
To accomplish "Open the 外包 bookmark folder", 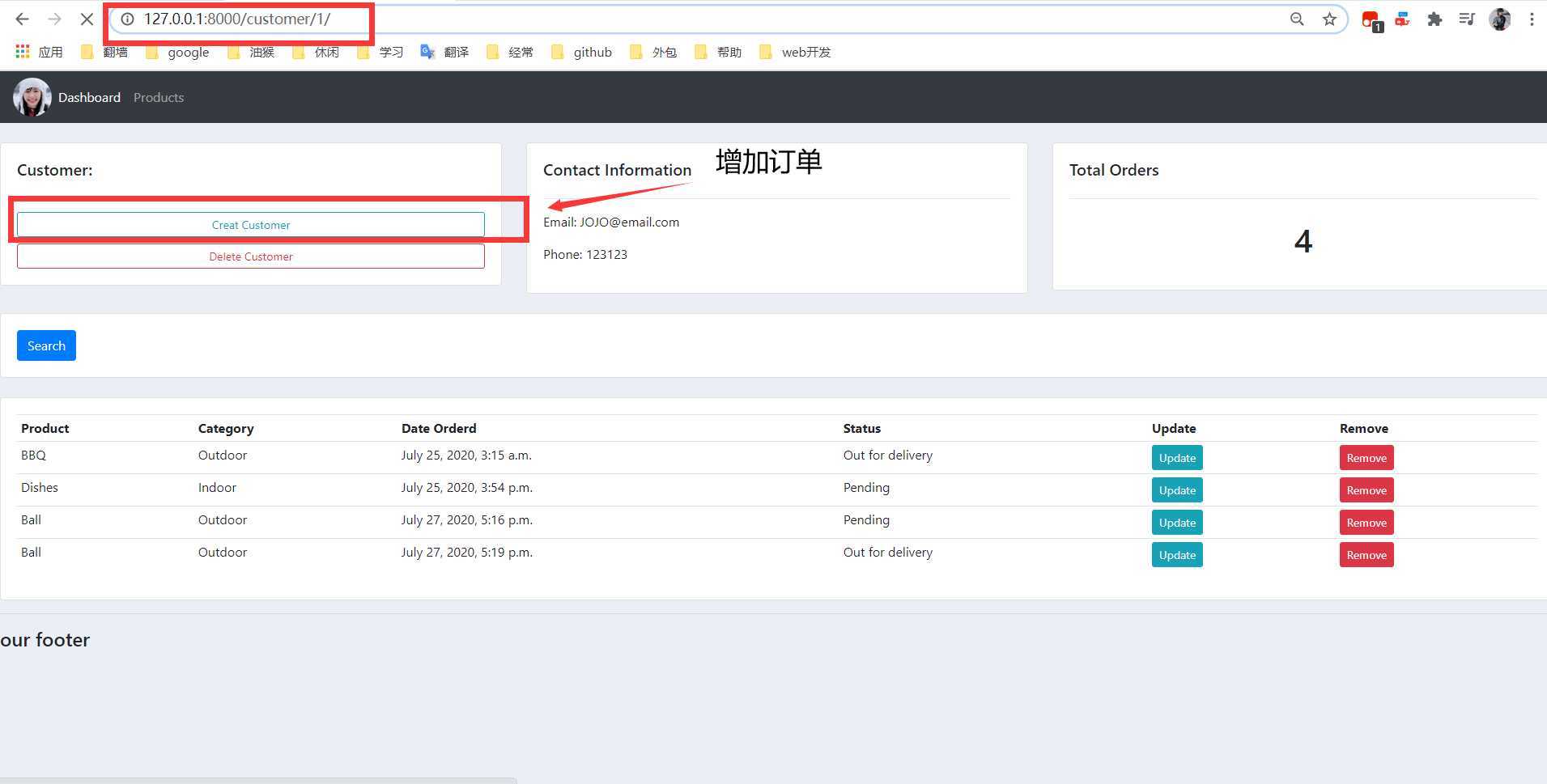I will [653, 52].
